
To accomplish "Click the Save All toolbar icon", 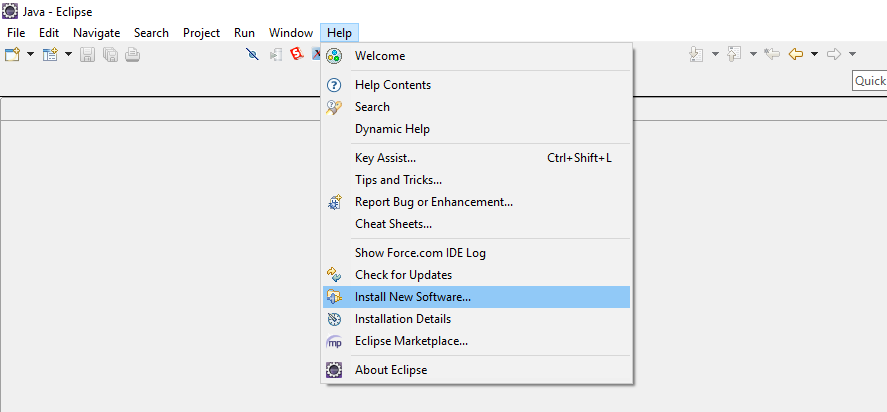I will pyautogui.click(x=110, y=54).
